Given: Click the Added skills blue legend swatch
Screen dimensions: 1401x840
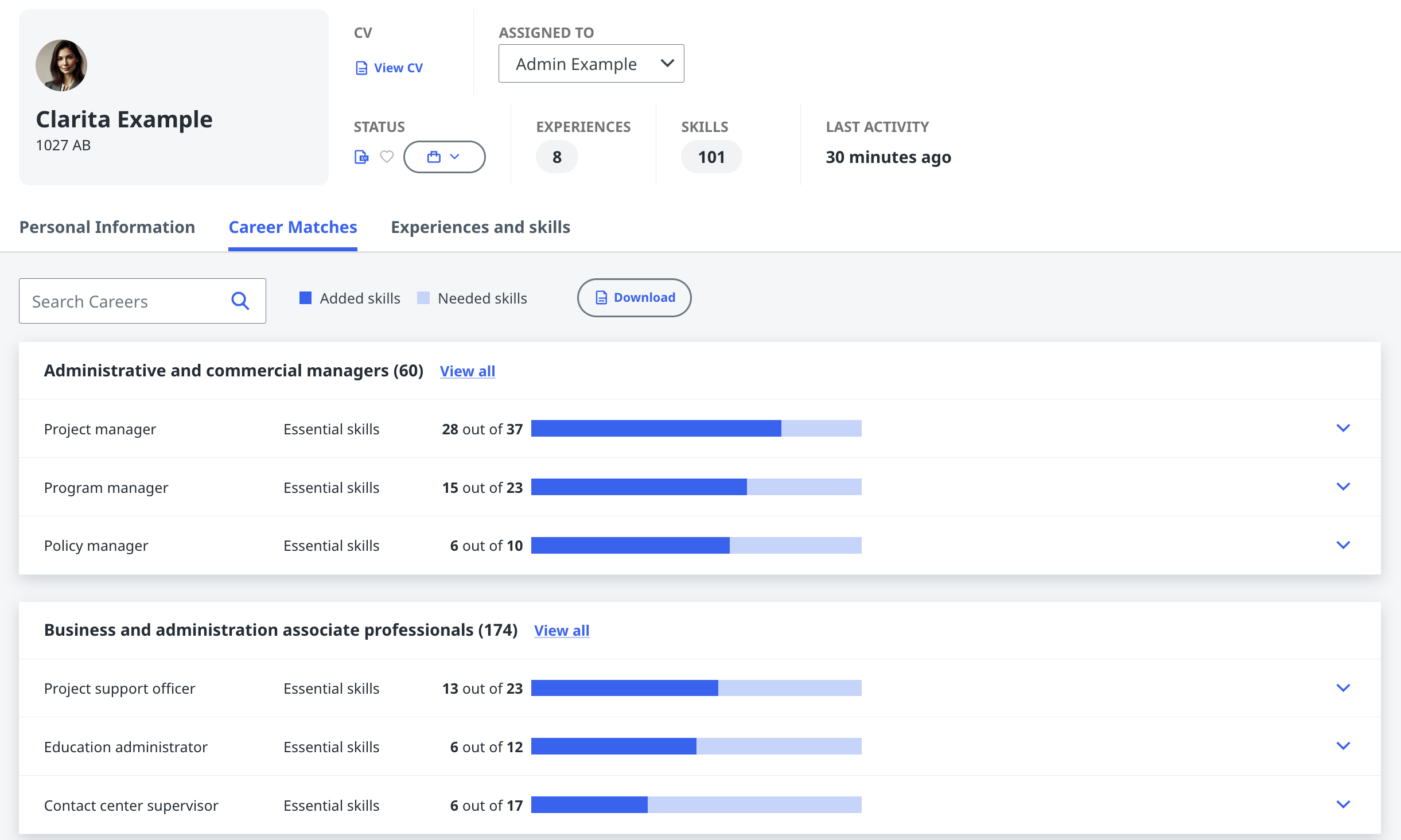Looking at the screenshot, I should [305, 298].
